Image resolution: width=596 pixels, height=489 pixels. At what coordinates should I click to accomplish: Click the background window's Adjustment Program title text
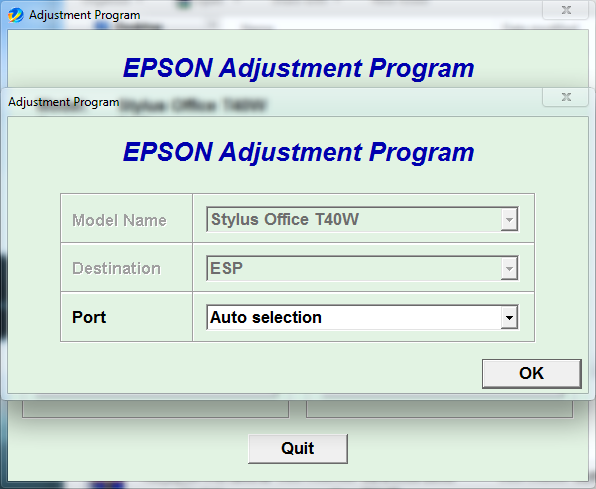click(85, 15)
